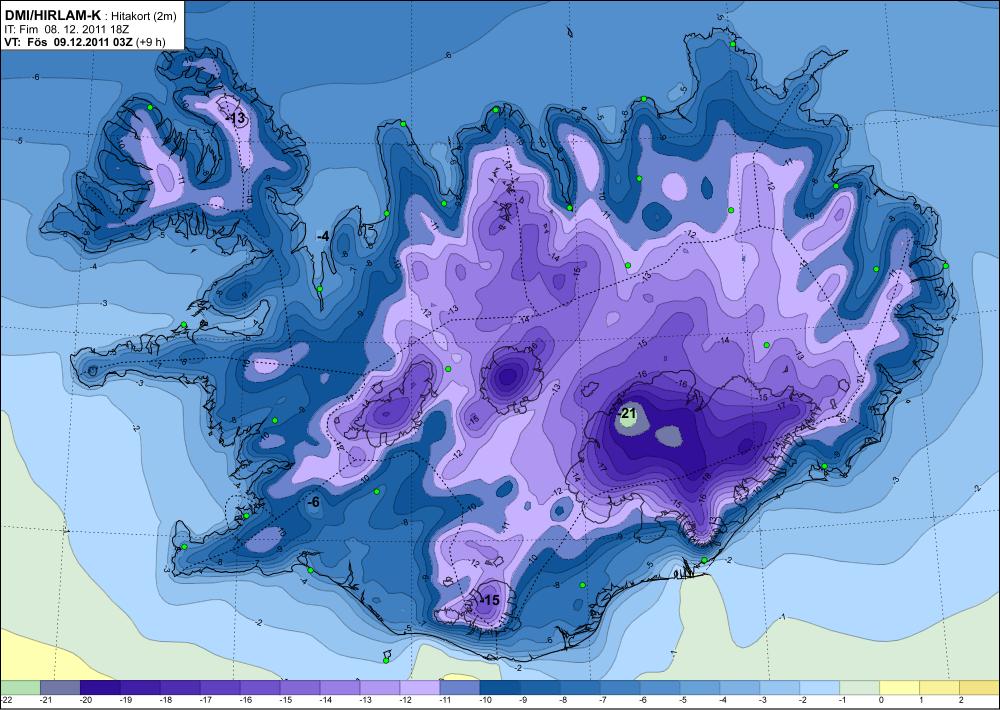Click the pale green -22 swatch in the legend
1000x710 pixels.
(20, 687)
